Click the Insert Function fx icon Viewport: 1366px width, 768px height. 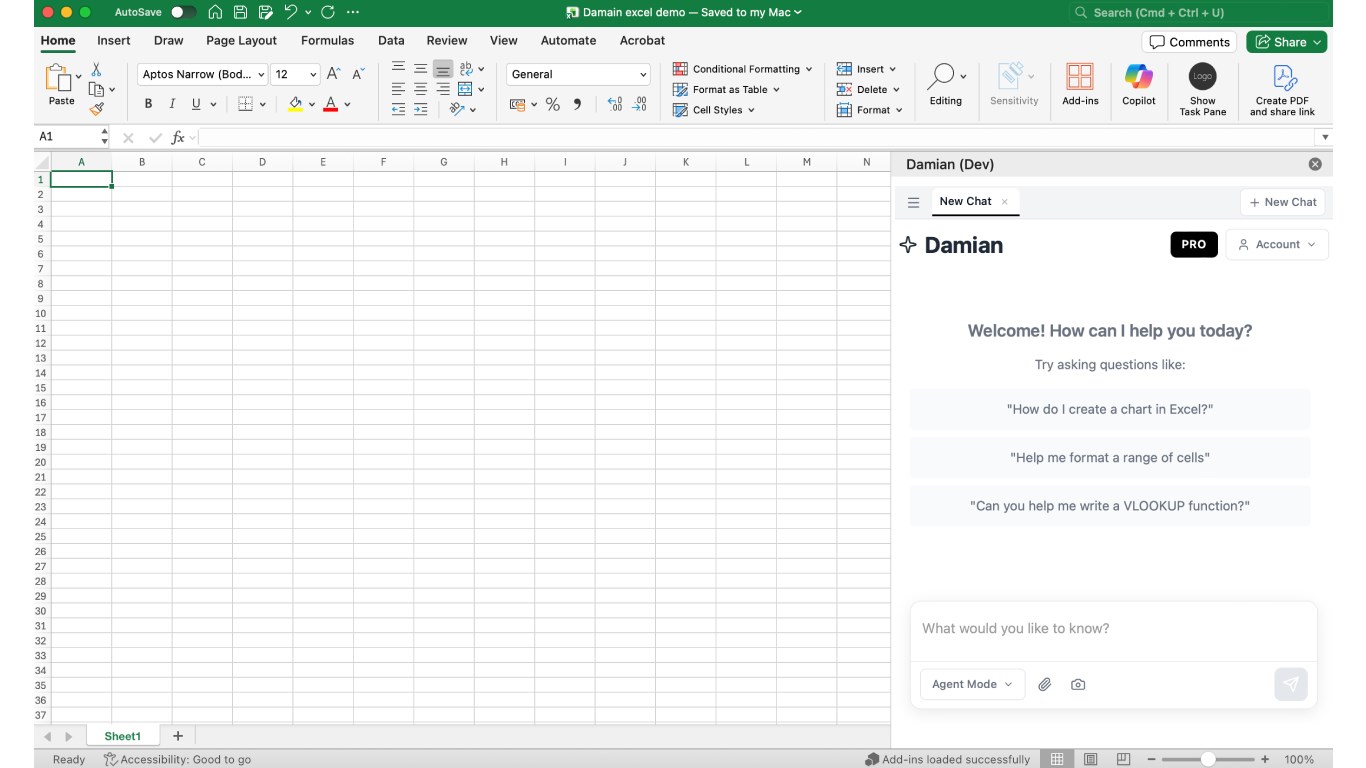[178, 137]
